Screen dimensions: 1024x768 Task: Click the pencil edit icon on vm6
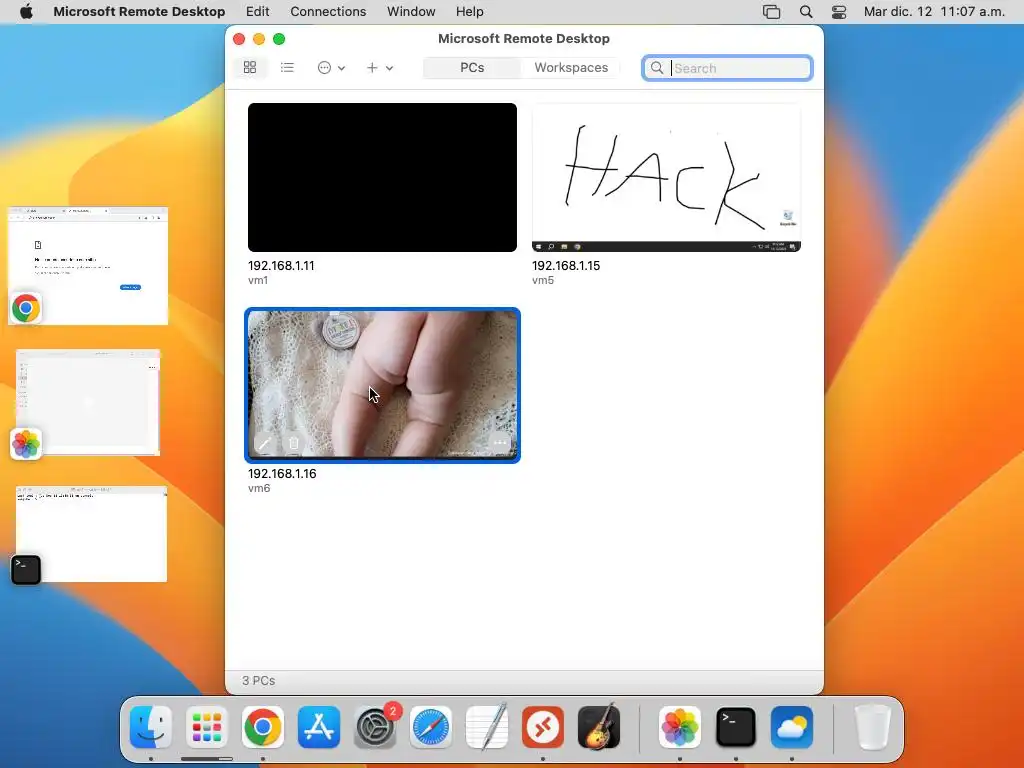(264, 443)
